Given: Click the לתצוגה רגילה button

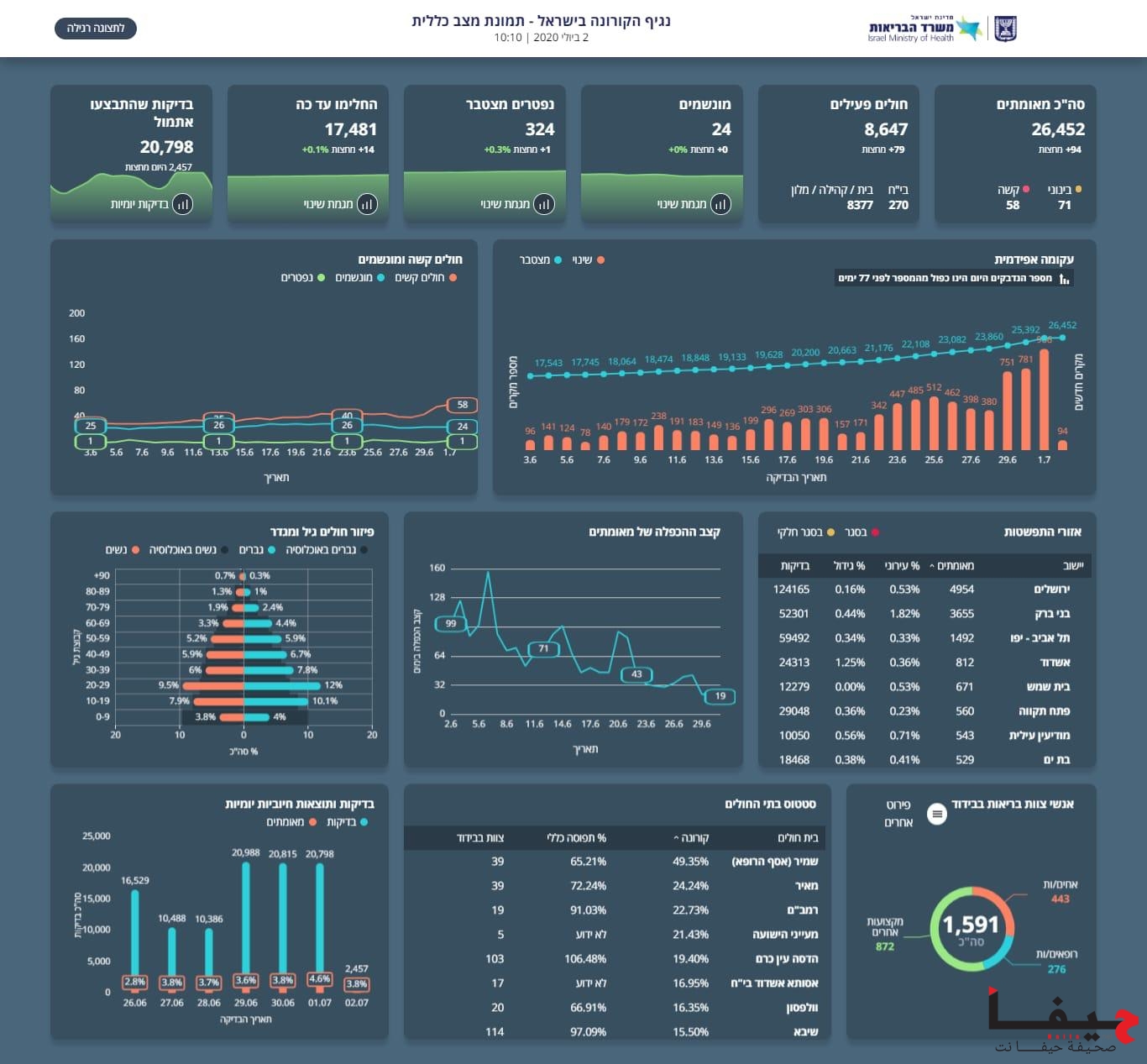Looking at the screenshot, I should [x=96, y=29].
